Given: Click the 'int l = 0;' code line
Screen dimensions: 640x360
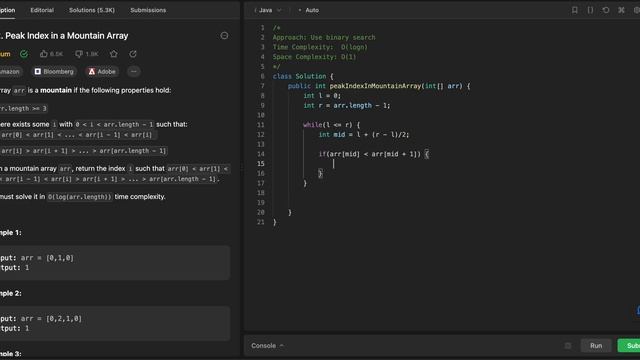Looking at the screenshot, I should tap(322, 96).
